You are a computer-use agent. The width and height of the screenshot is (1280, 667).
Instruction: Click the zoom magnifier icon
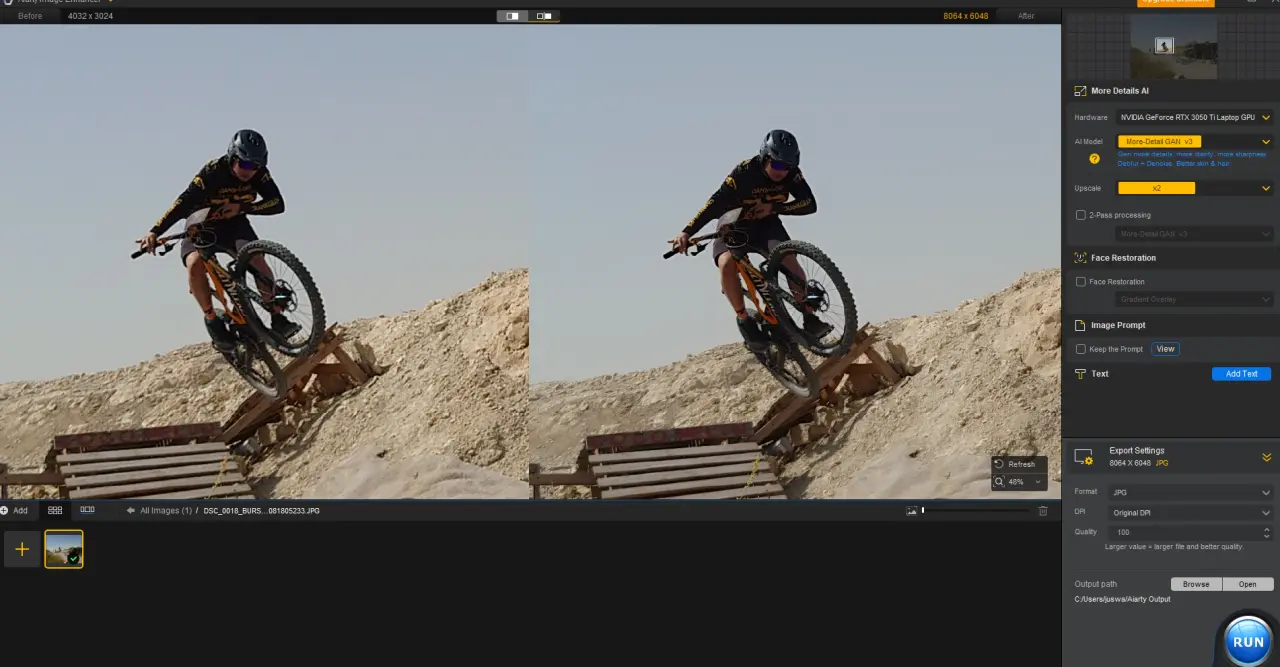coord(999,482)
